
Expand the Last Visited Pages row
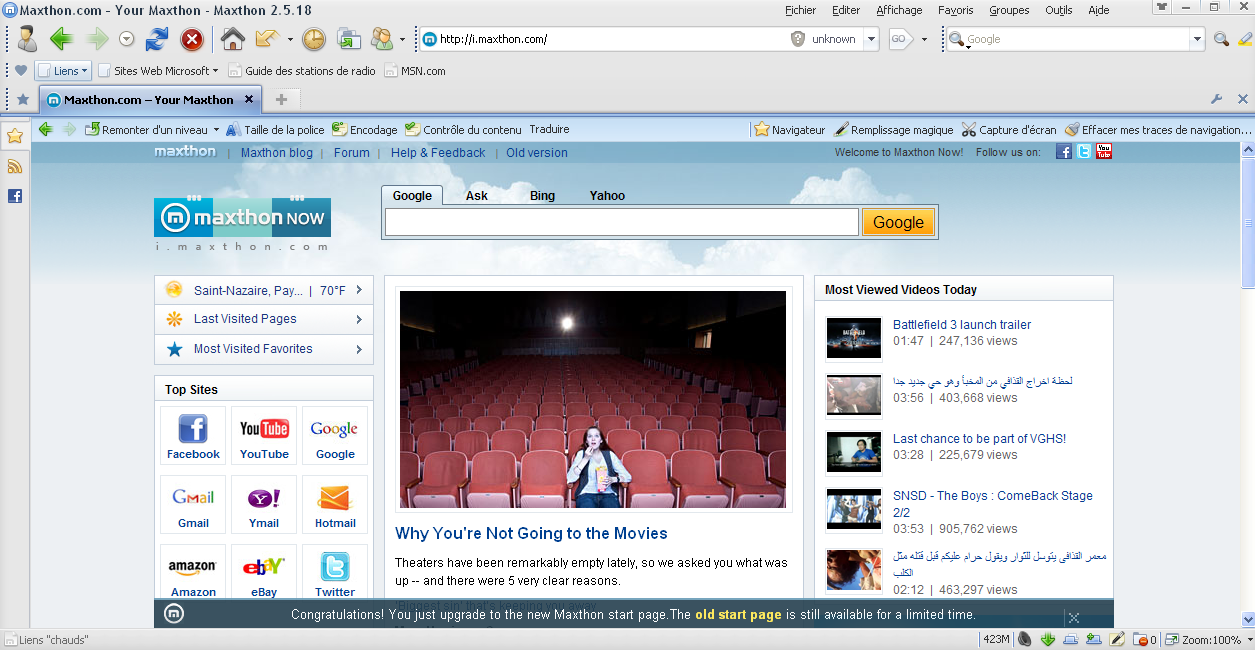(264, 319)
